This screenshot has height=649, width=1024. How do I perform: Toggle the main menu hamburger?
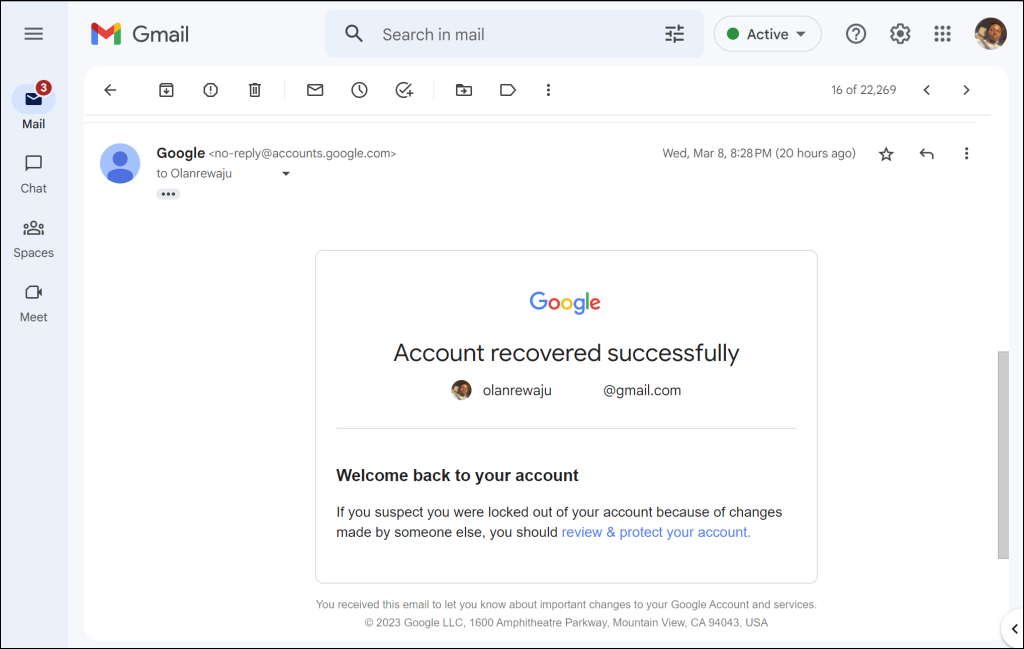tap(34, 34)
